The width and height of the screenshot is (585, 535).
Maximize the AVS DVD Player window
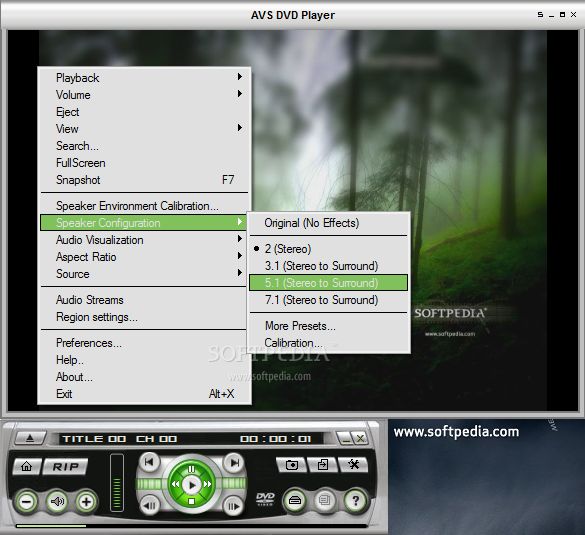[x=563, y=15]
